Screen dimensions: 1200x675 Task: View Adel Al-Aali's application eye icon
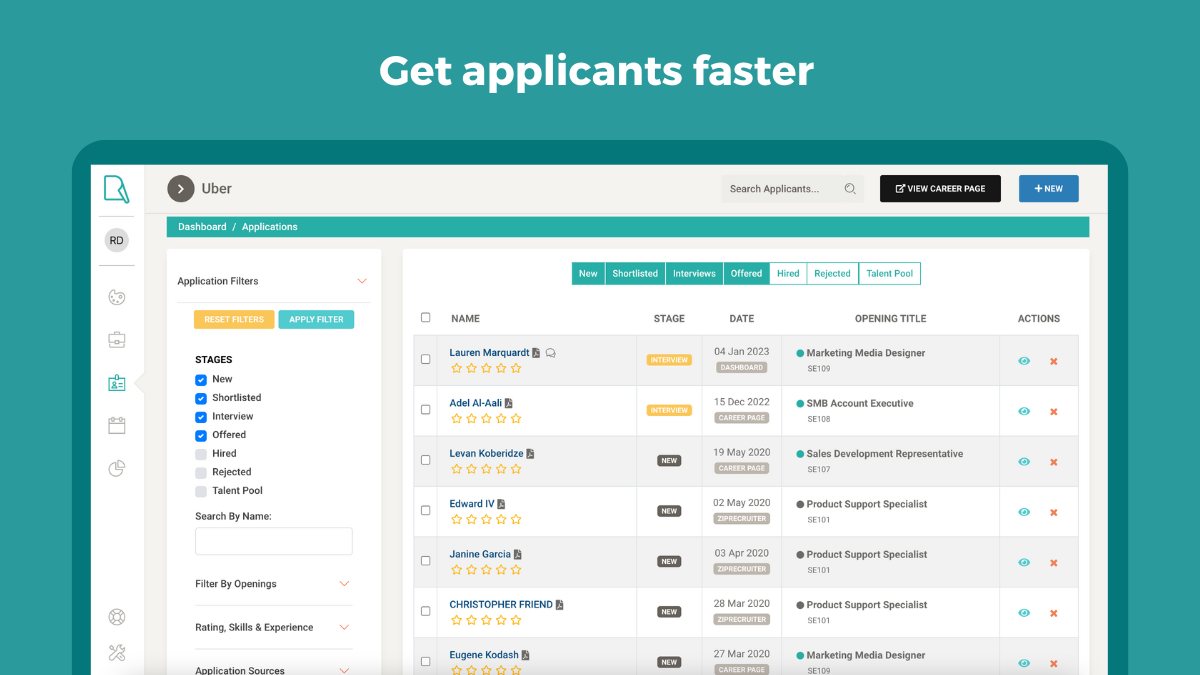point(1024,411)
